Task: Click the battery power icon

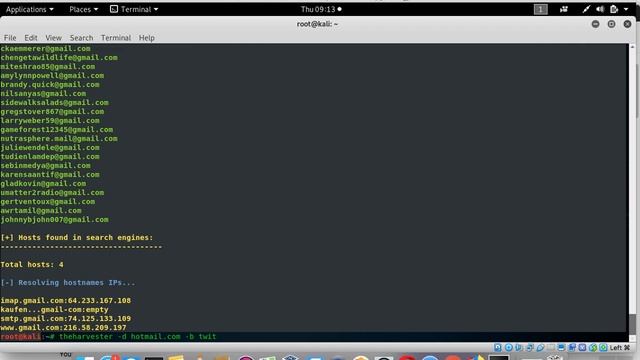Action: pos(614,9)
